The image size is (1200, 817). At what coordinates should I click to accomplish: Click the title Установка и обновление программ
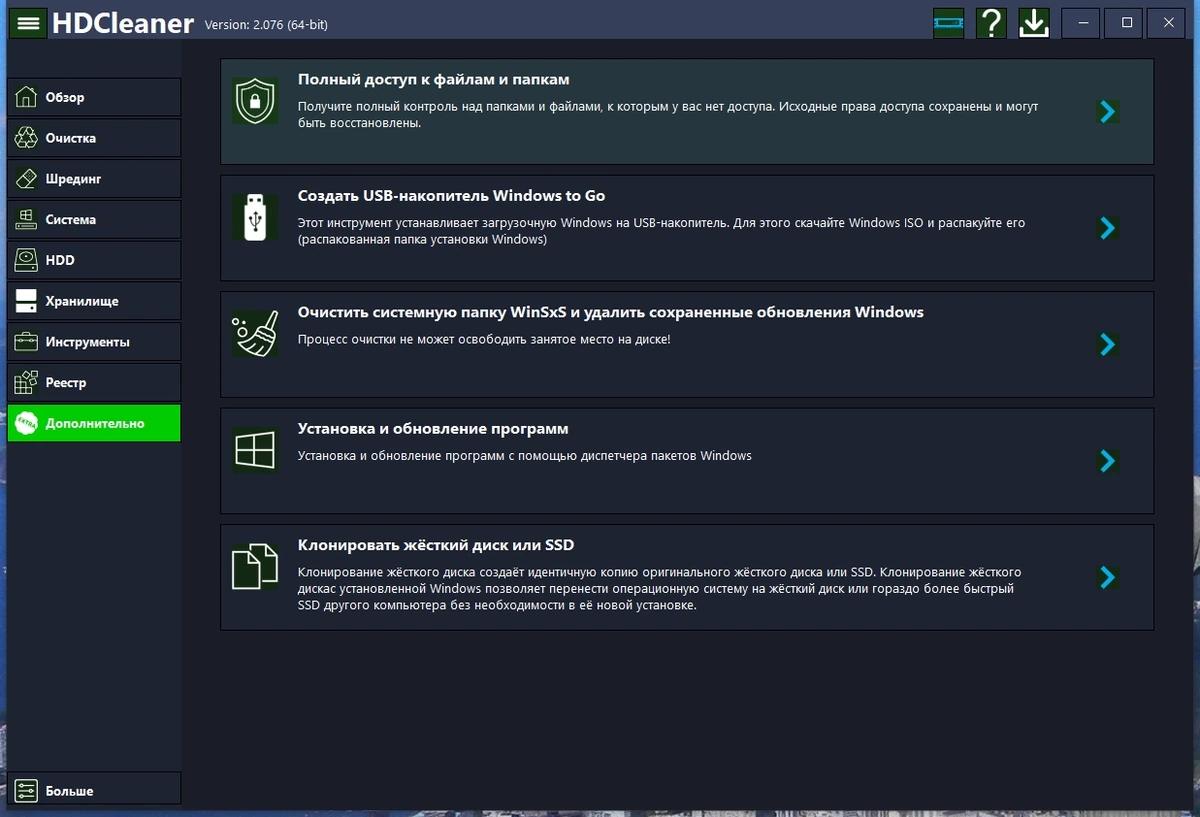(433, 429)
